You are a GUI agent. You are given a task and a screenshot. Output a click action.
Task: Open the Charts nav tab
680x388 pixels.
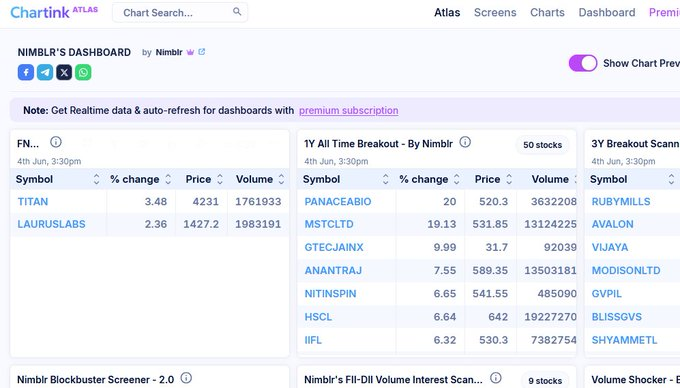[547, 13]
